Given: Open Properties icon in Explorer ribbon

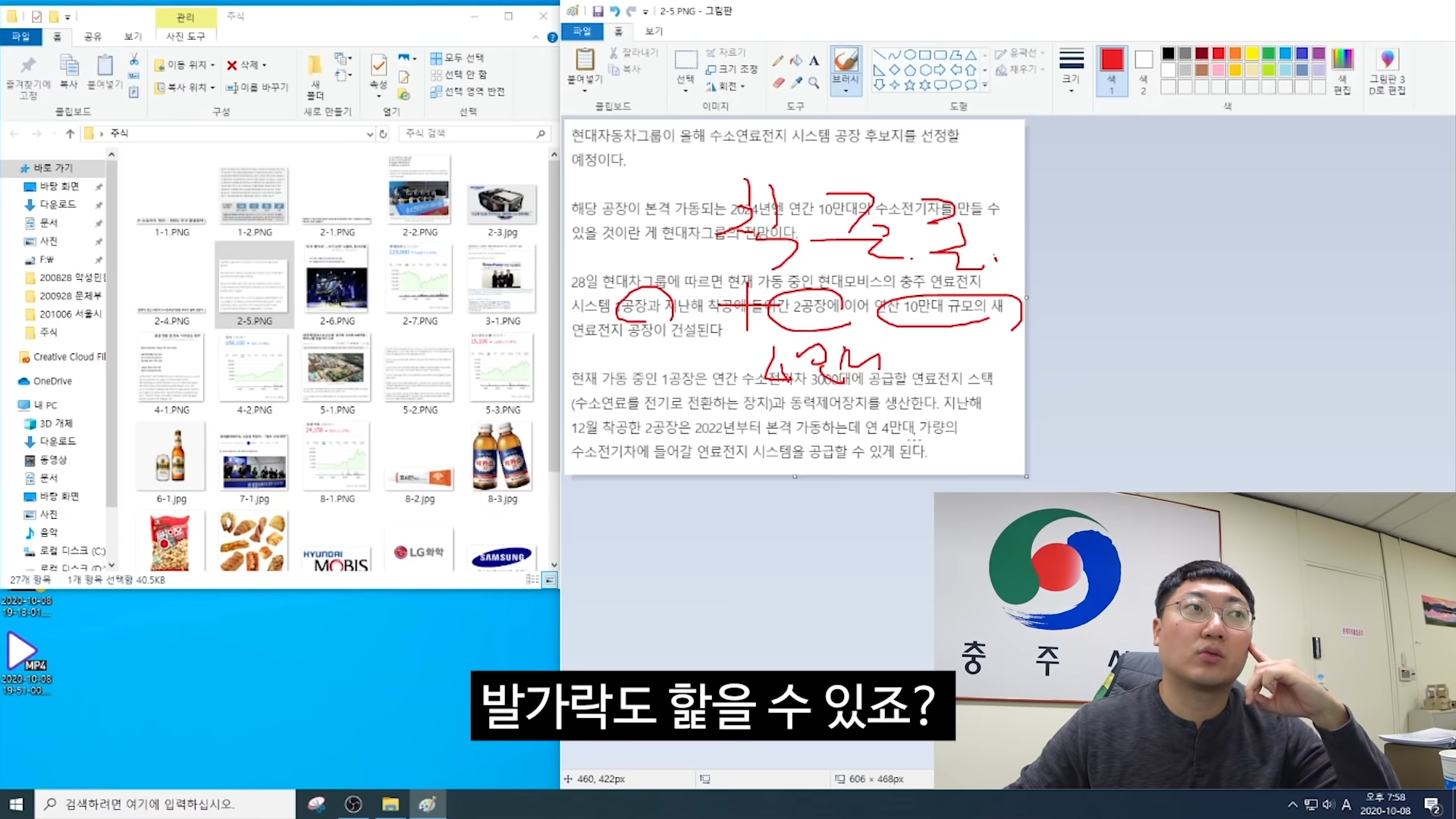Looking at the screenshot, I should pos(378,65).
